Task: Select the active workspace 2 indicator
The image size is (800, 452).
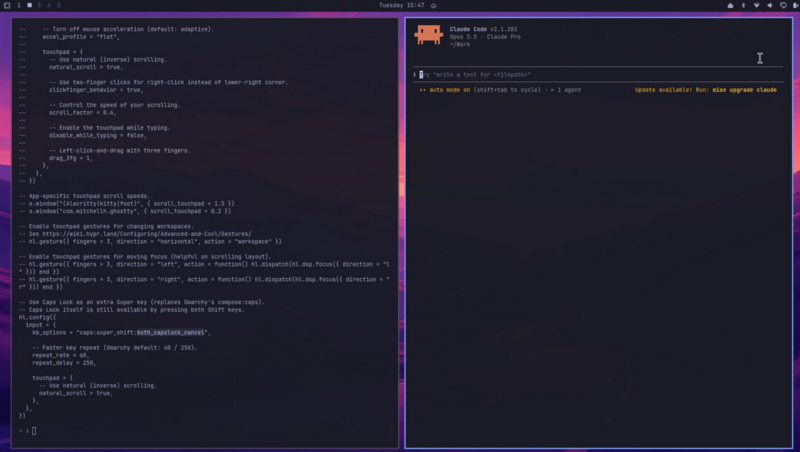Action: pyautogui.click(x=30, y=5)
